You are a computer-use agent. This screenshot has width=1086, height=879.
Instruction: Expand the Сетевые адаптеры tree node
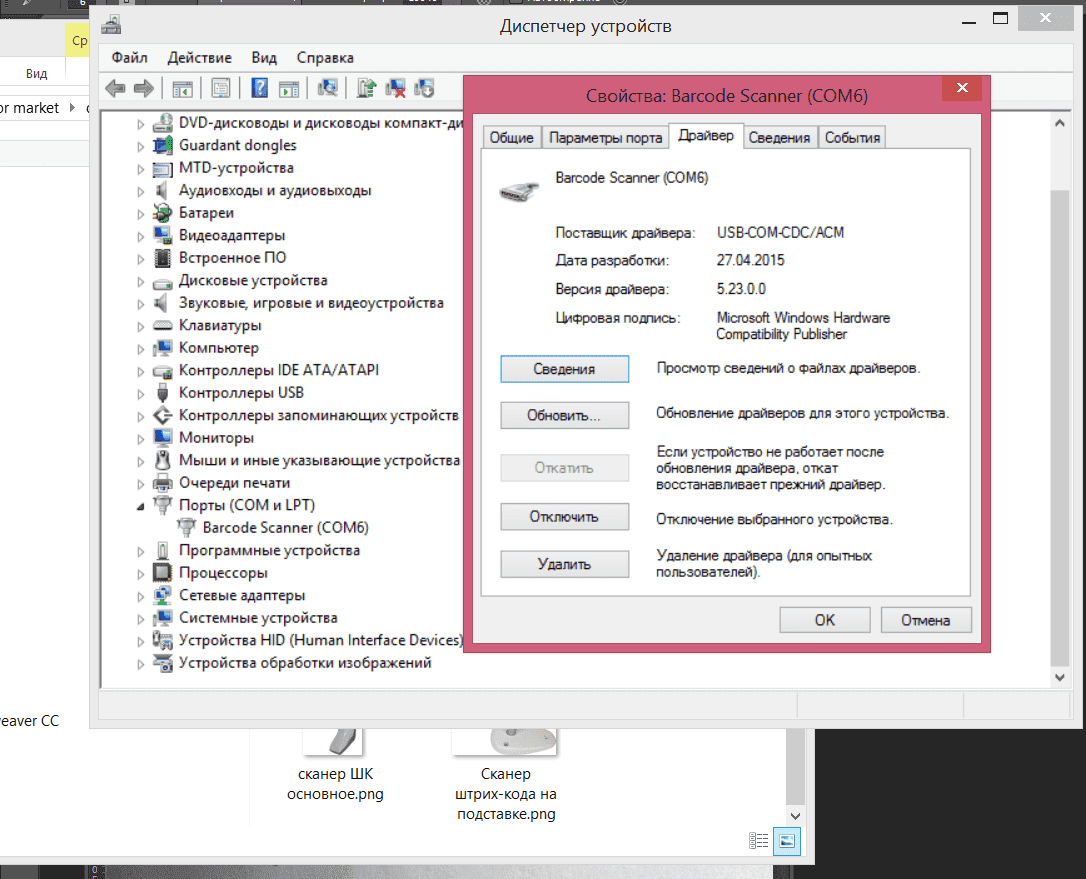coord(141,596)
